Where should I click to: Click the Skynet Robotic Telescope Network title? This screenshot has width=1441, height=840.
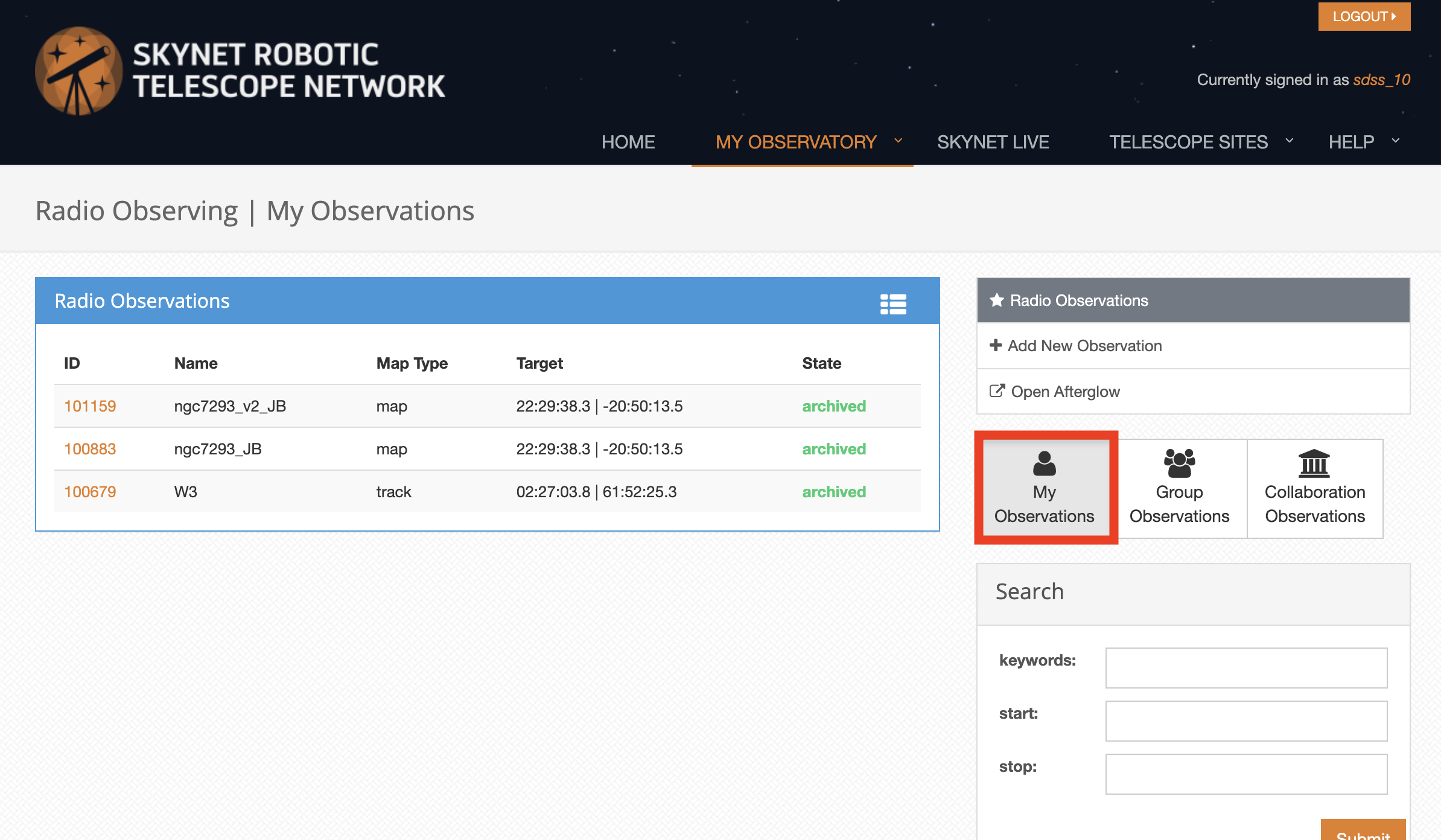click(x=289, y=71)
